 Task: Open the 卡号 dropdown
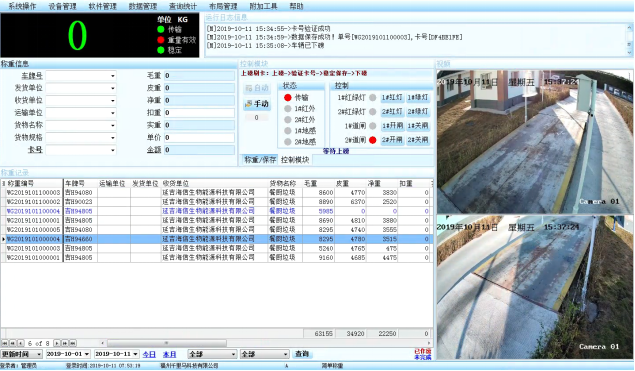pos(113,150)
